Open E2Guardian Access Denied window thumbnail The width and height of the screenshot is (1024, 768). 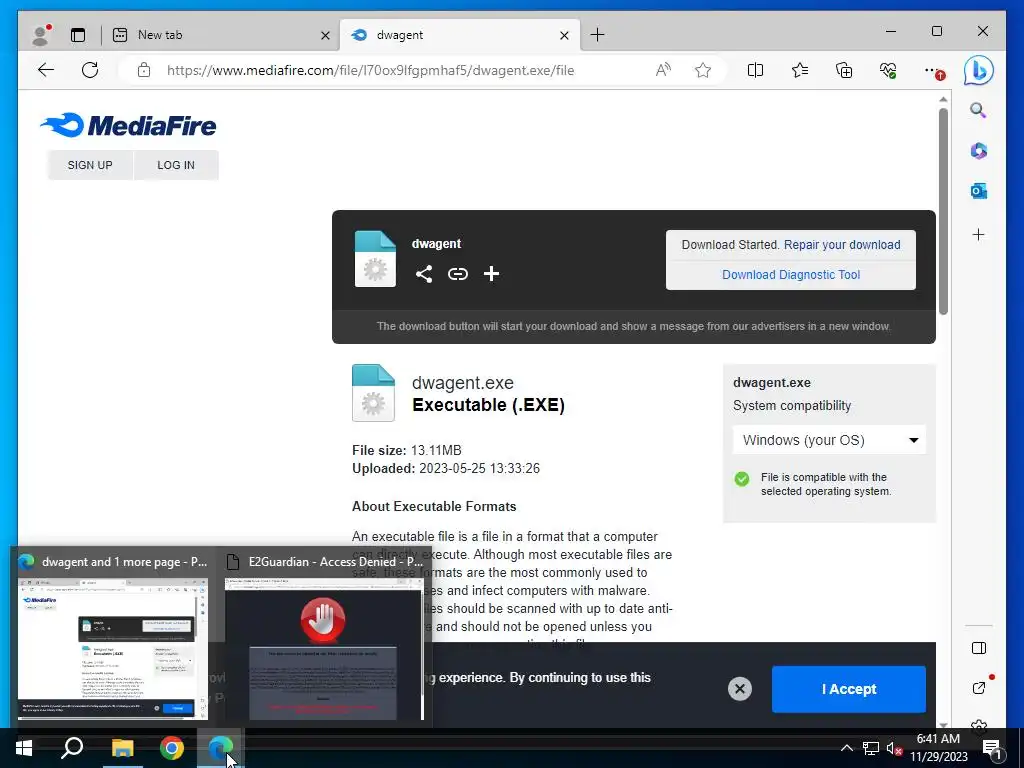click(324, 637)
